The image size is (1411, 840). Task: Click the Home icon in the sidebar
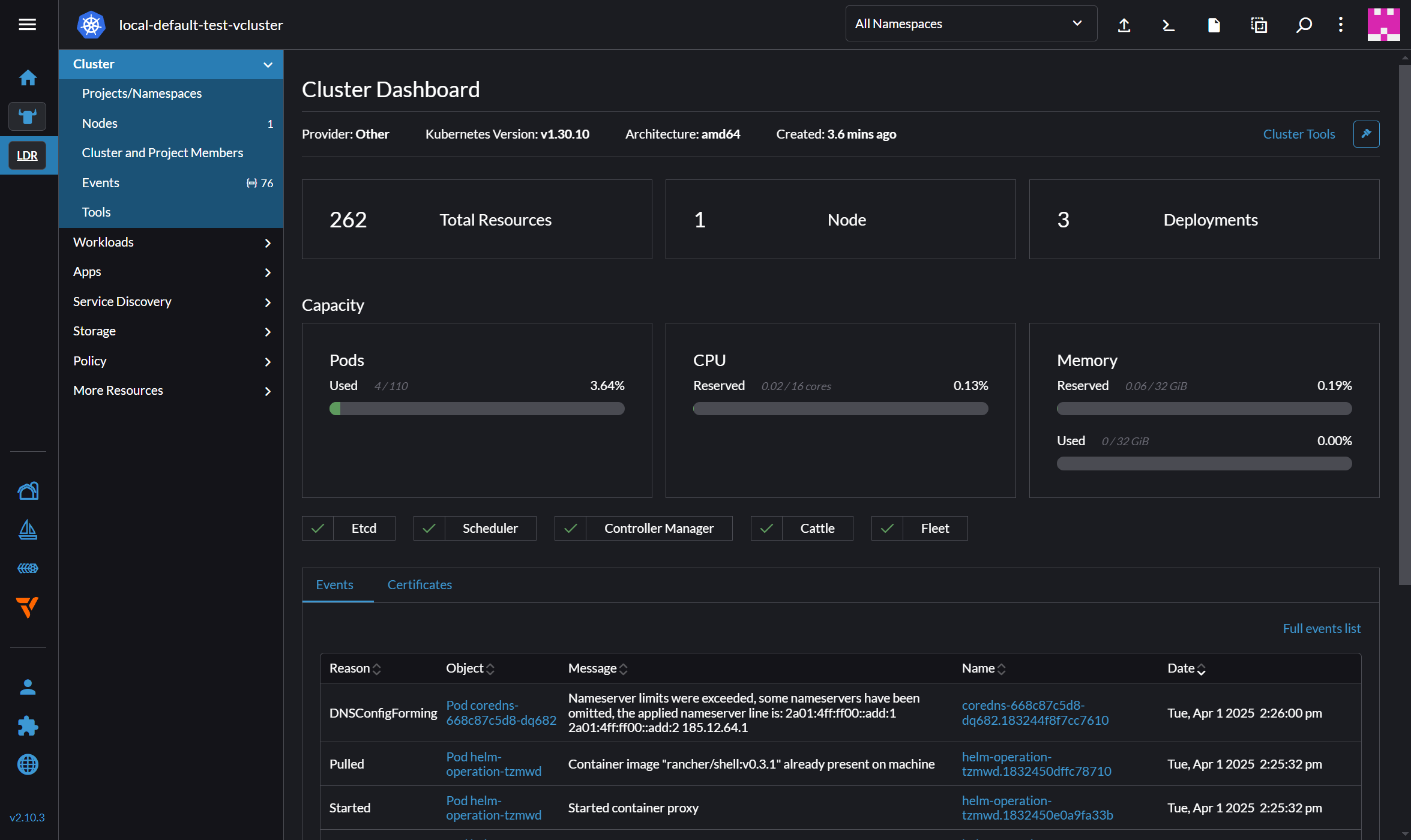point(28,78)
